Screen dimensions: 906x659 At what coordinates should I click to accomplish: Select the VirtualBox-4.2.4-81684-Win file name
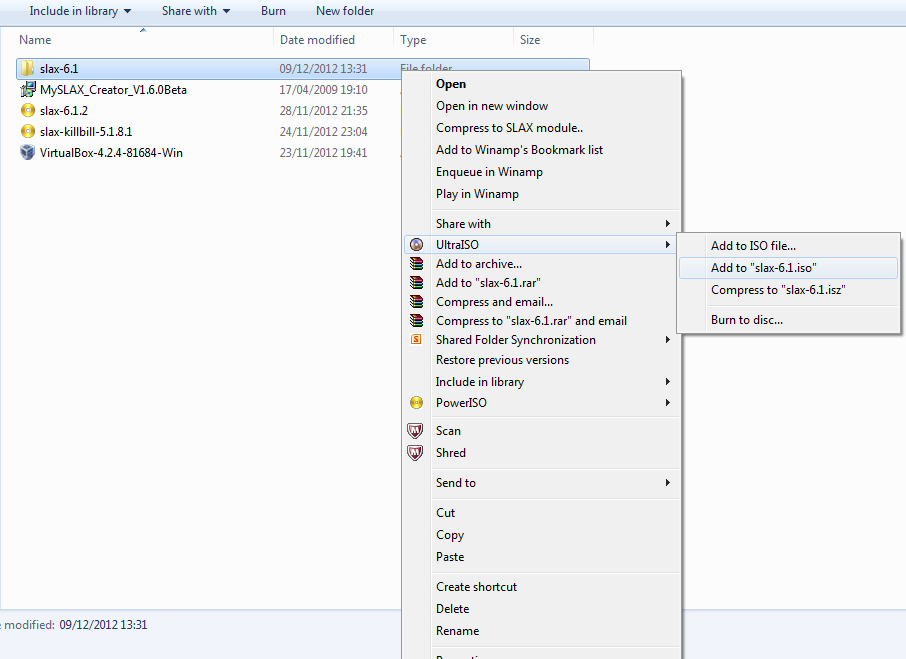111,152
